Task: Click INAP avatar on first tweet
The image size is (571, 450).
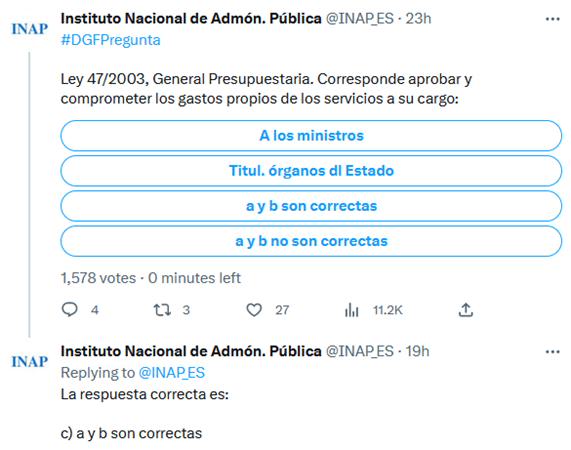Action: pyautogui.click(x=29, y=29)
